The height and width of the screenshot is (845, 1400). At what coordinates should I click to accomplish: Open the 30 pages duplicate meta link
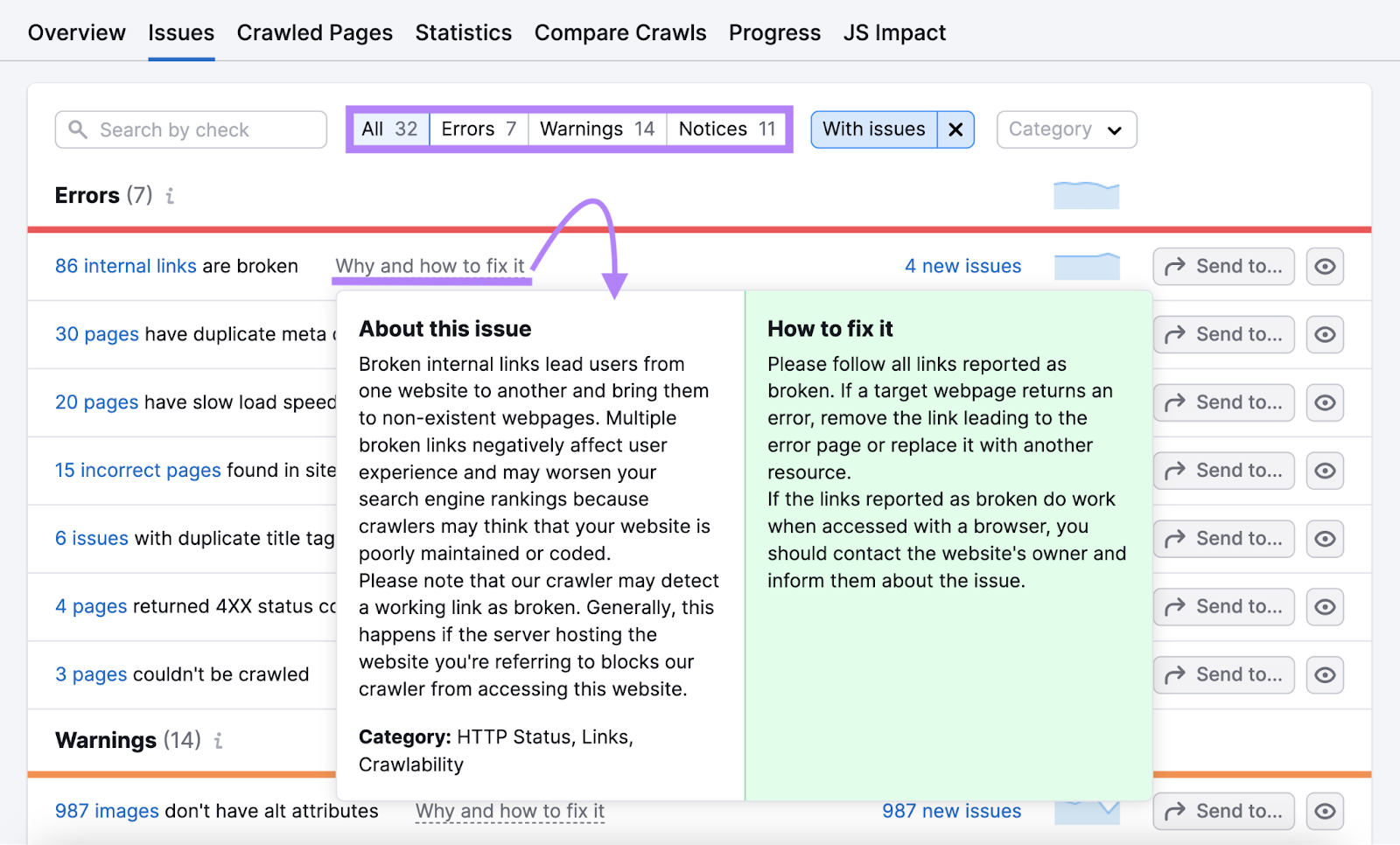pyautogui.click(x=97, y=334)
